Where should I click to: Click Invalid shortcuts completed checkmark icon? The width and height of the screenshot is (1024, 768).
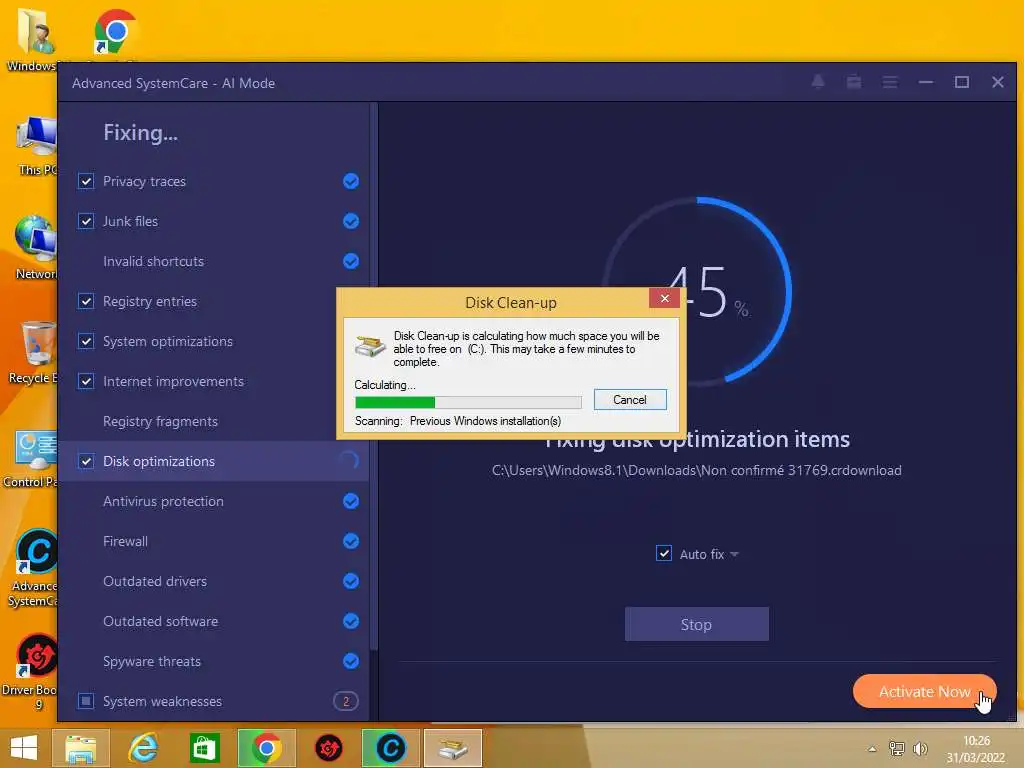pos(351,261)
